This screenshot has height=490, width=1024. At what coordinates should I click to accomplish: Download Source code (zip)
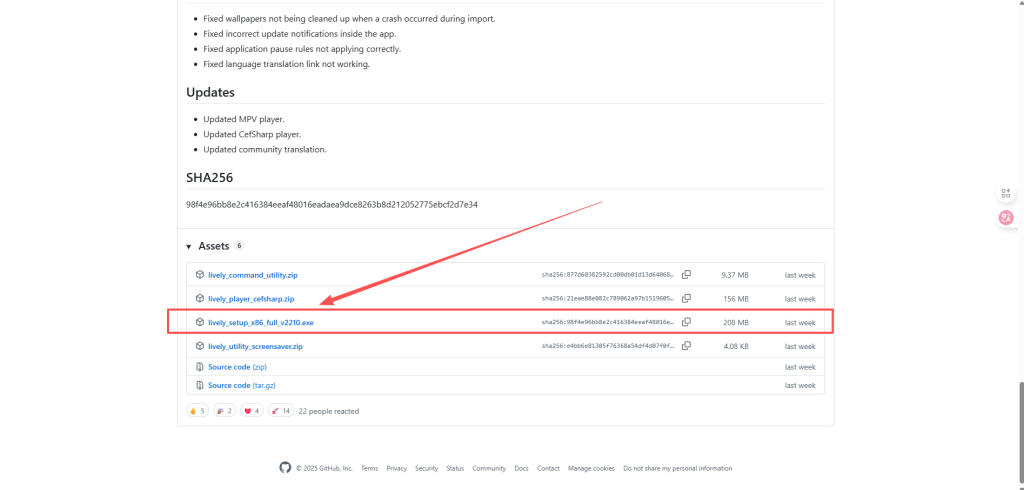237,367
